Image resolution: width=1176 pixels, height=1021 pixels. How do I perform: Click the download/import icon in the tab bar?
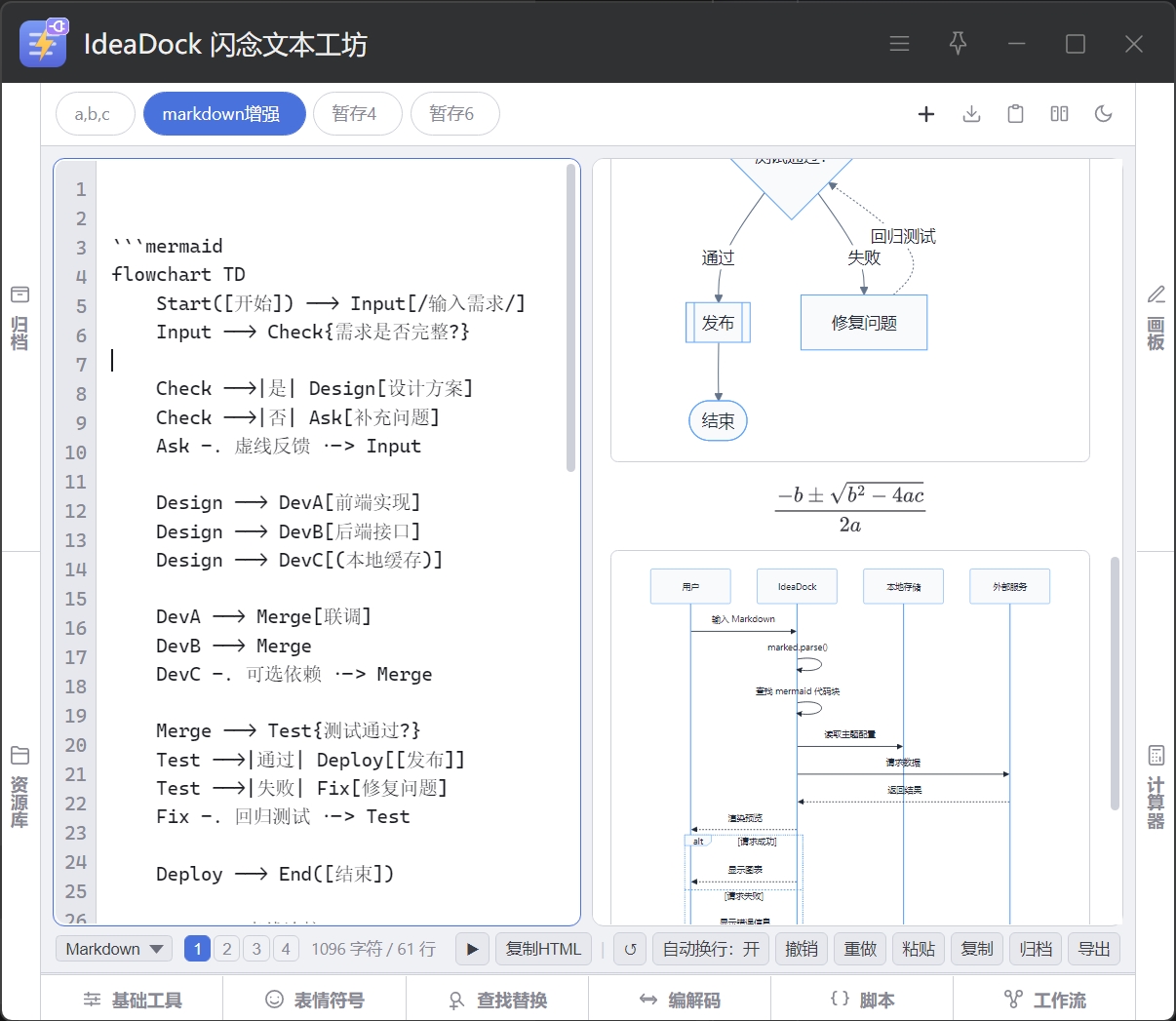[x=971, y=114]
